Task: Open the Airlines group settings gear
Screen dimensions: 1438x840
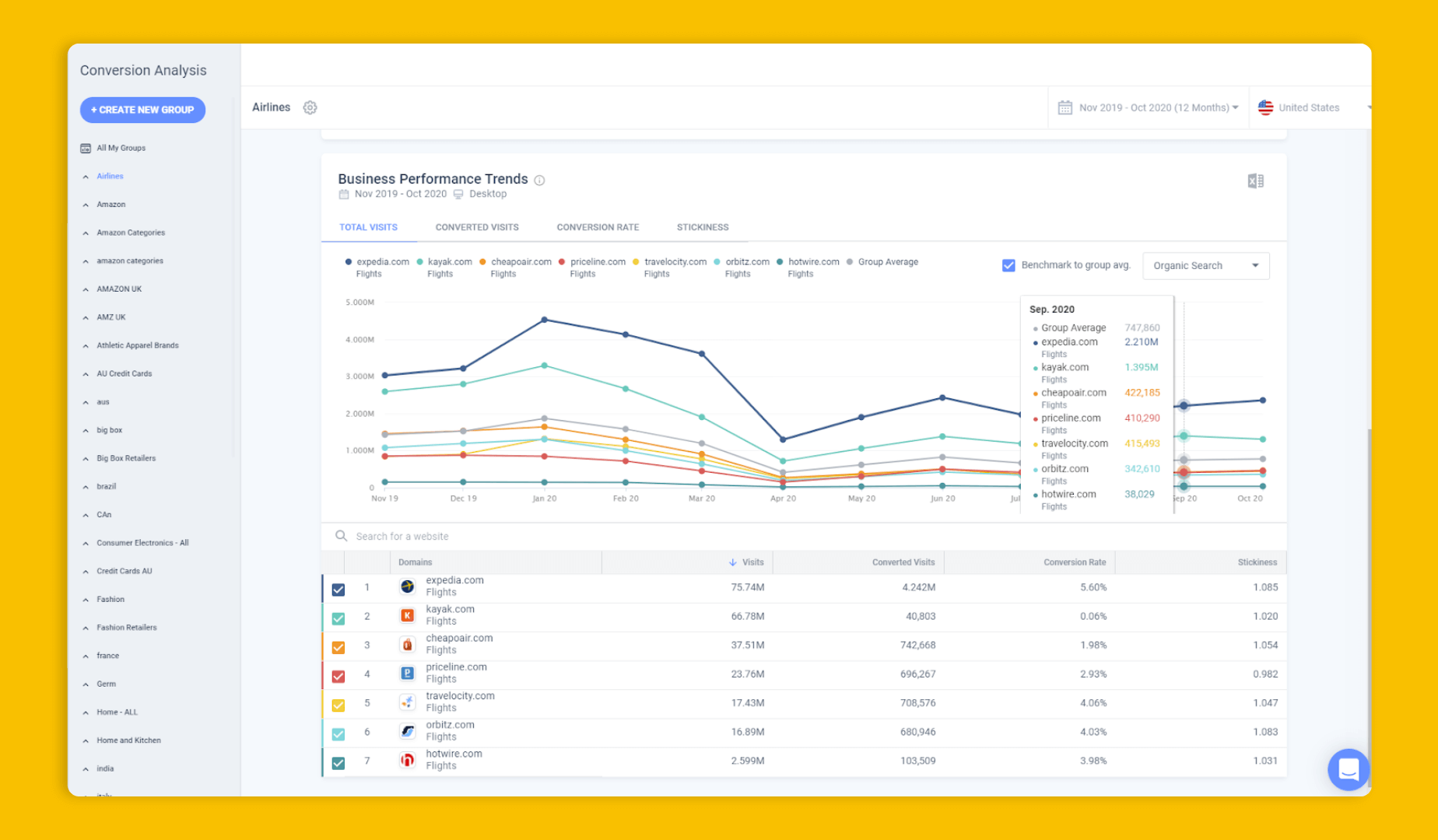Action: point(310,107)
